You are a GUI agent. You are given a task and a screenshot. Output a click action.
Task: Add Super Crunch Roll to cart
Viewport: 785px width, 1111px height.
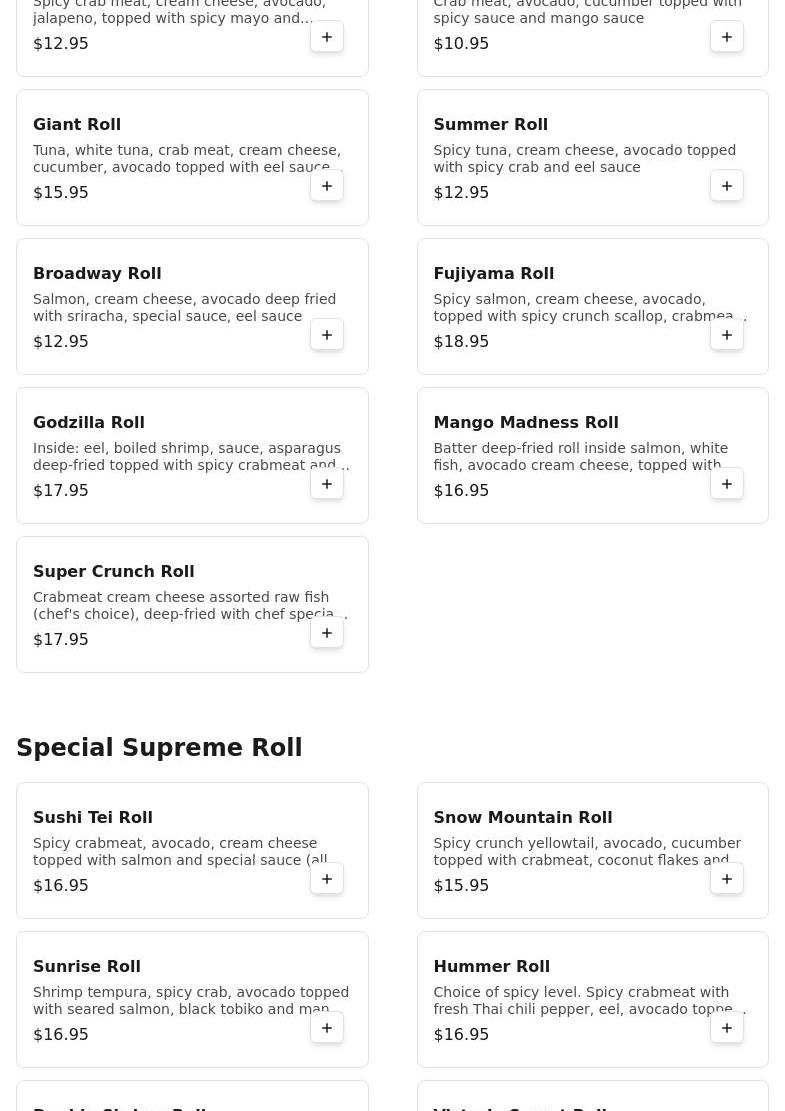pyautogui.click(x=327, y=633)
